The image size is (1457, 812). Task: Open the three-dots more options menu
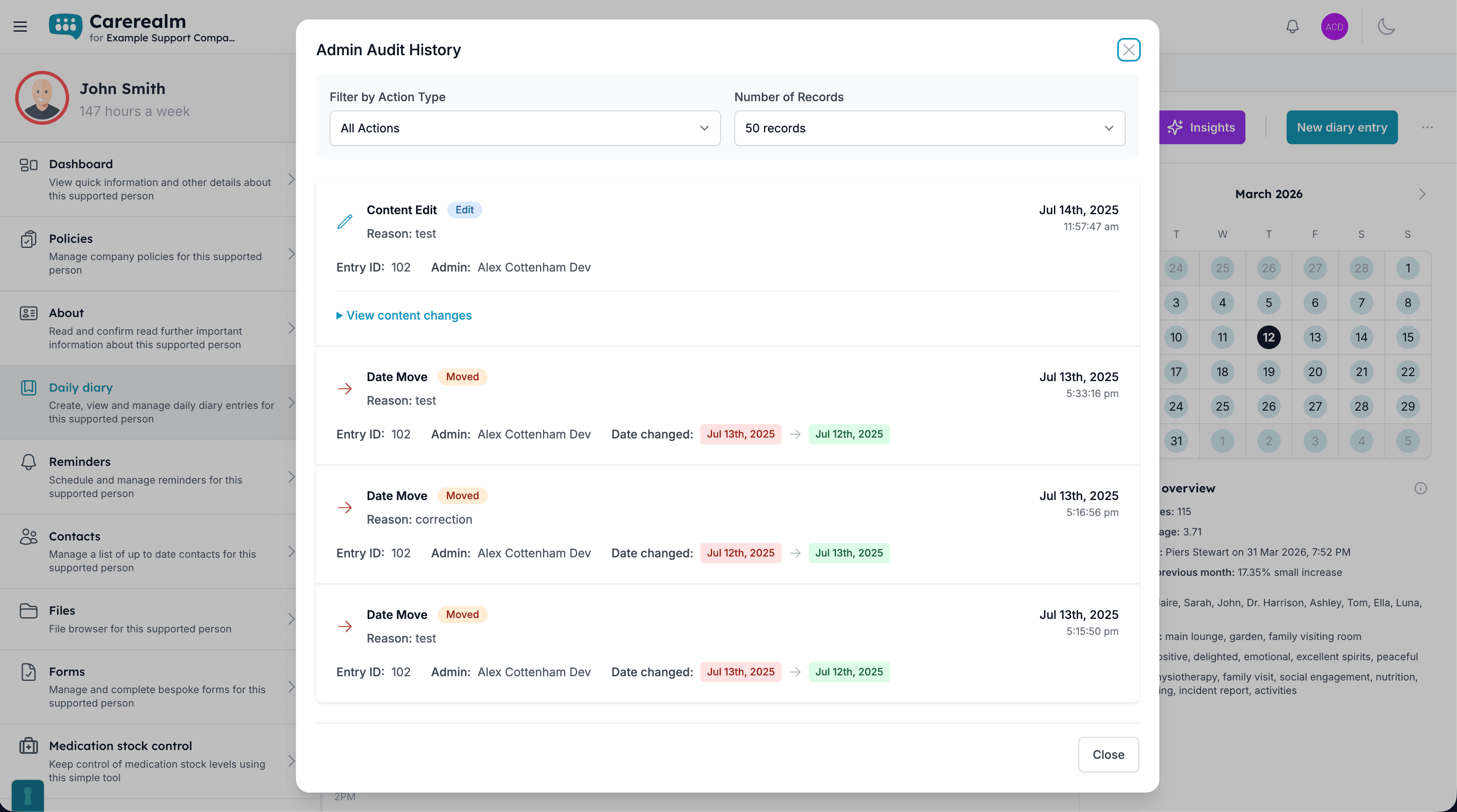click(x=1427, y=127)
